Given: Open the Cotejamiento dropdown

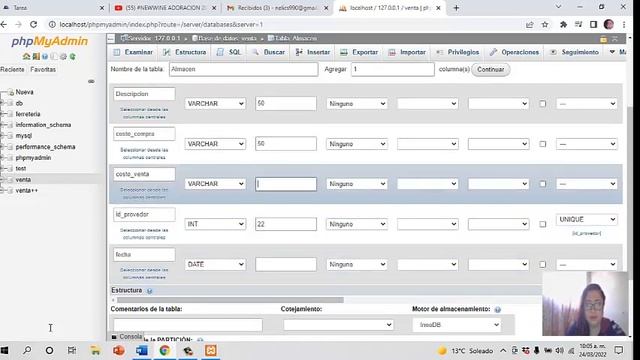Looking at the screenshot, I should (x=338, y=325).
